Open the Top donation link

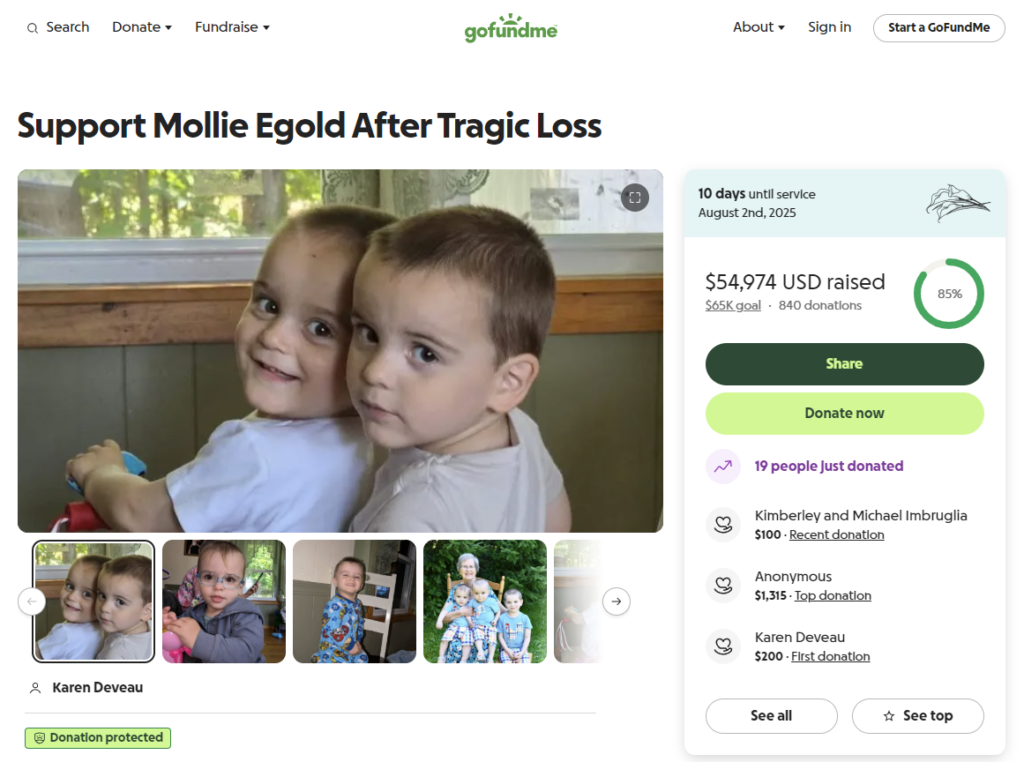pyautogui.click(x=833, y=595)
